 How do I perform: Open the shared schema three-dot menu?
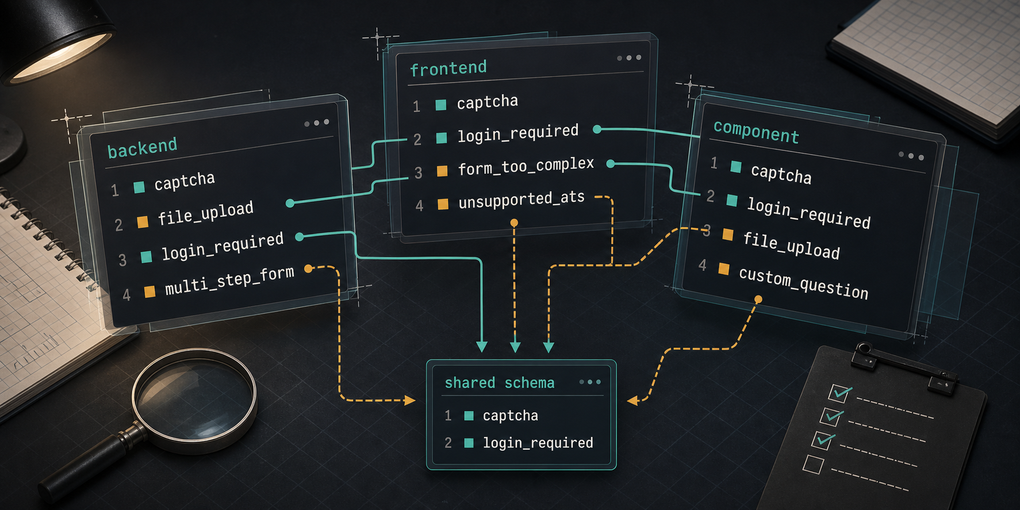pyautogui.click(x=589, y=382)
